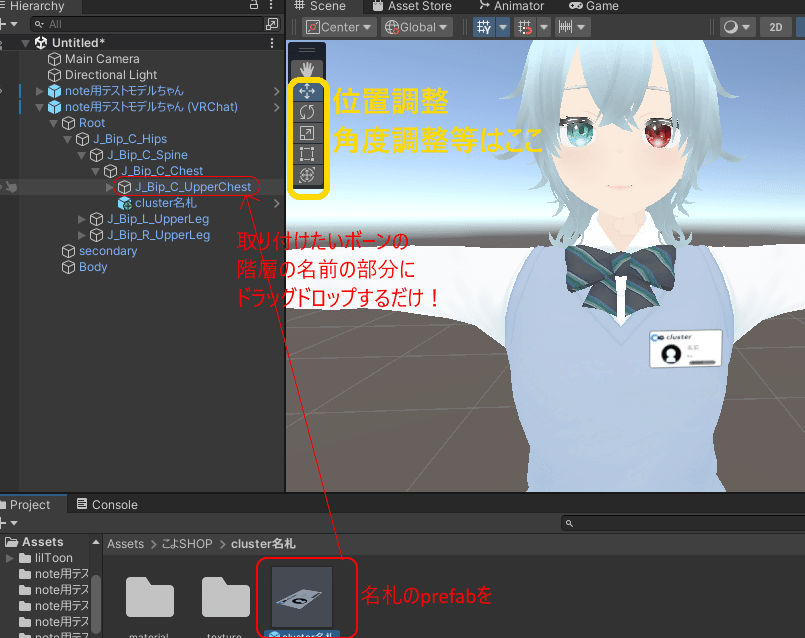Open the Untitled scene options menu
805x638 pixels.
point(272,43)
